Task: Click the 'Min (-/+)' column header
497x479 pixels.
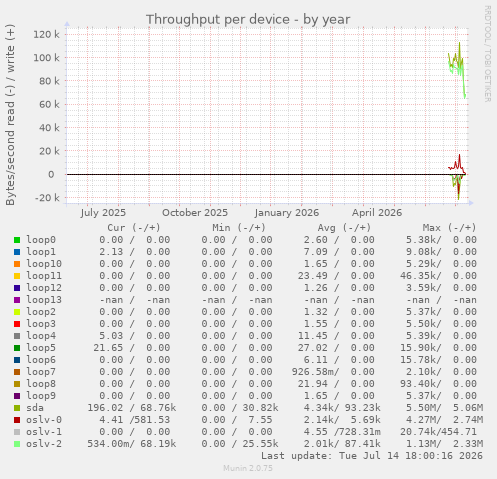Action: 239,228
